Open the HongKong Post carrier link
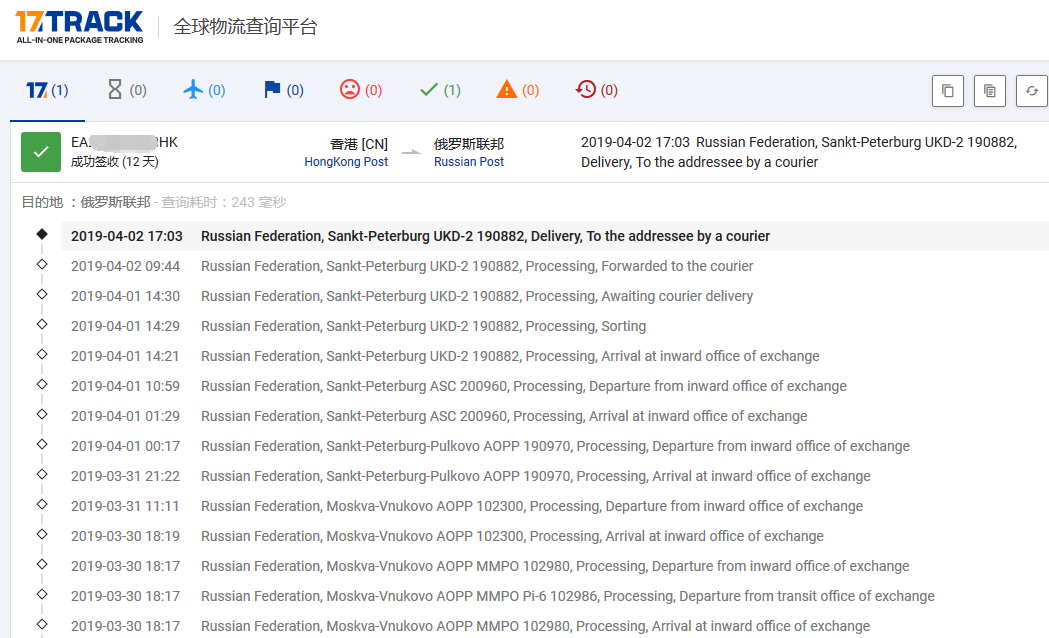The image size is (1049, 638). point(346,162)
